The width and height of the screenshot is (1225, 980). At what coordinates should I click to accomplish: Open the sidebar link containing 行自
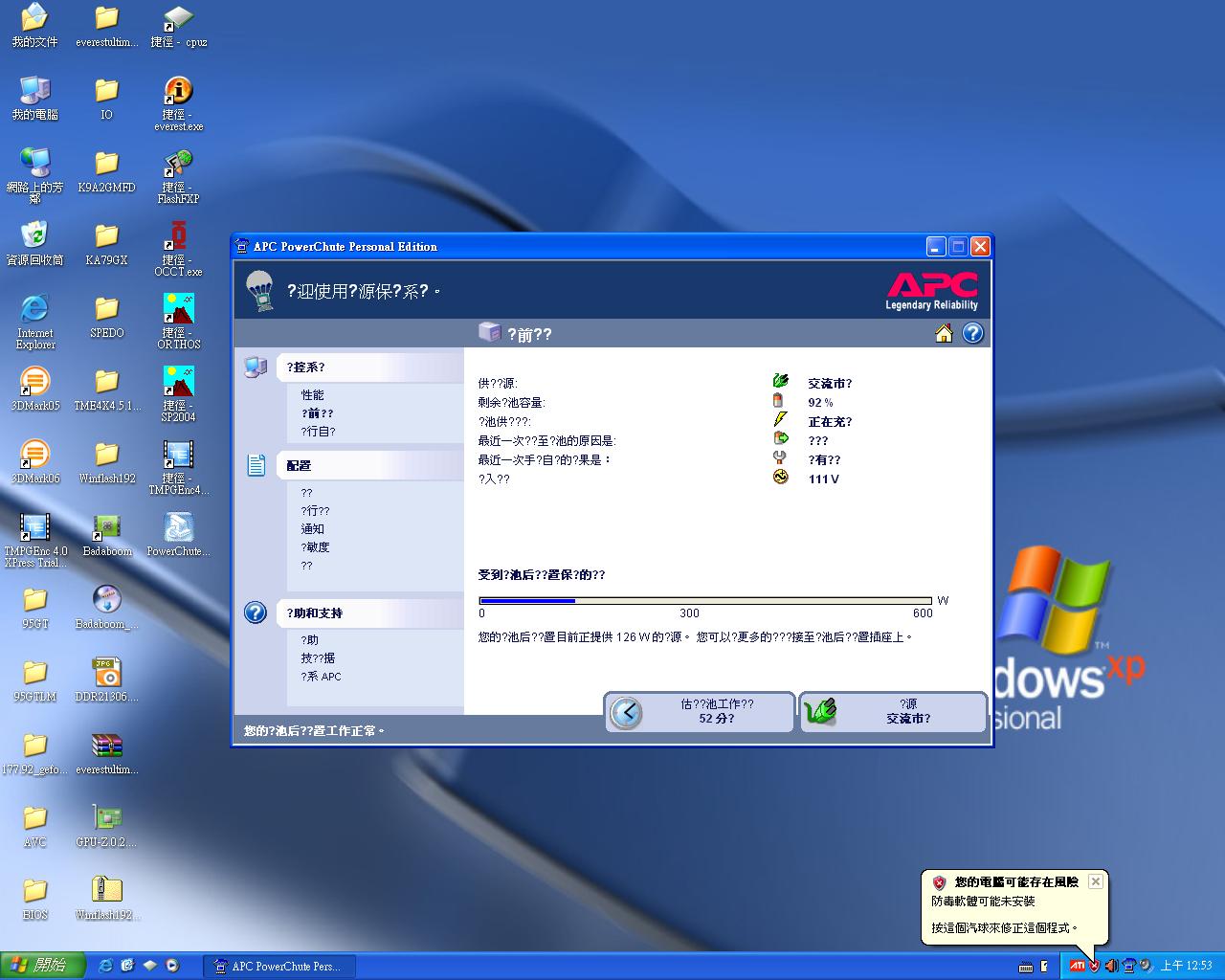(x=318, y=432)
